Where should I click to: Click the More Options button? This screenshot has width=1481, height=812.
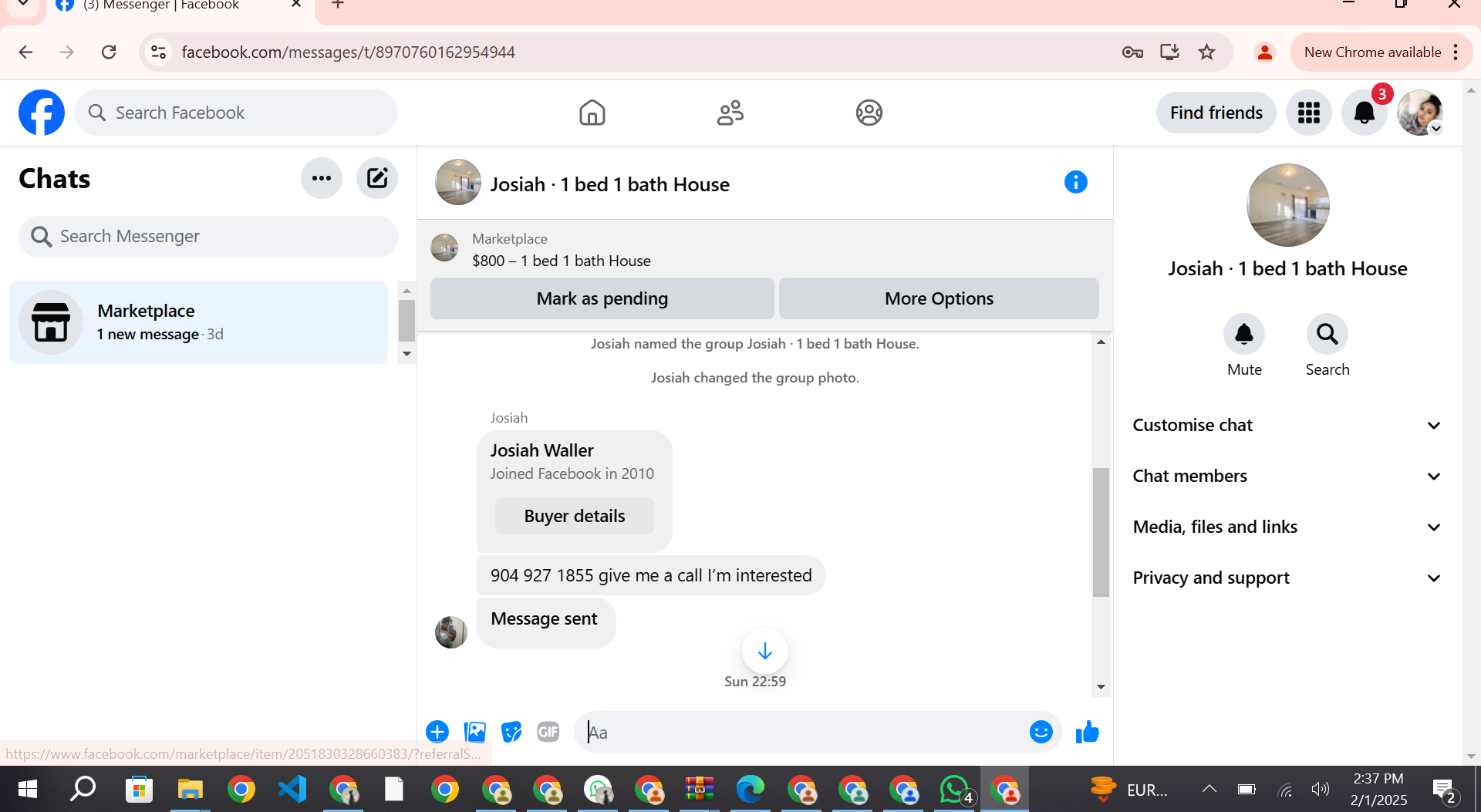pyautogui.click(x=939, y=298)
